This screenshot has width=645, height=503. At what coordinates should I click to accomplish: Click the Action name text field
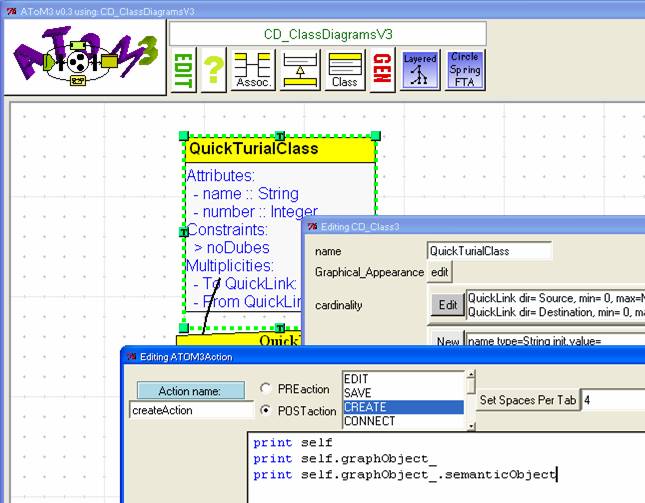191,410
